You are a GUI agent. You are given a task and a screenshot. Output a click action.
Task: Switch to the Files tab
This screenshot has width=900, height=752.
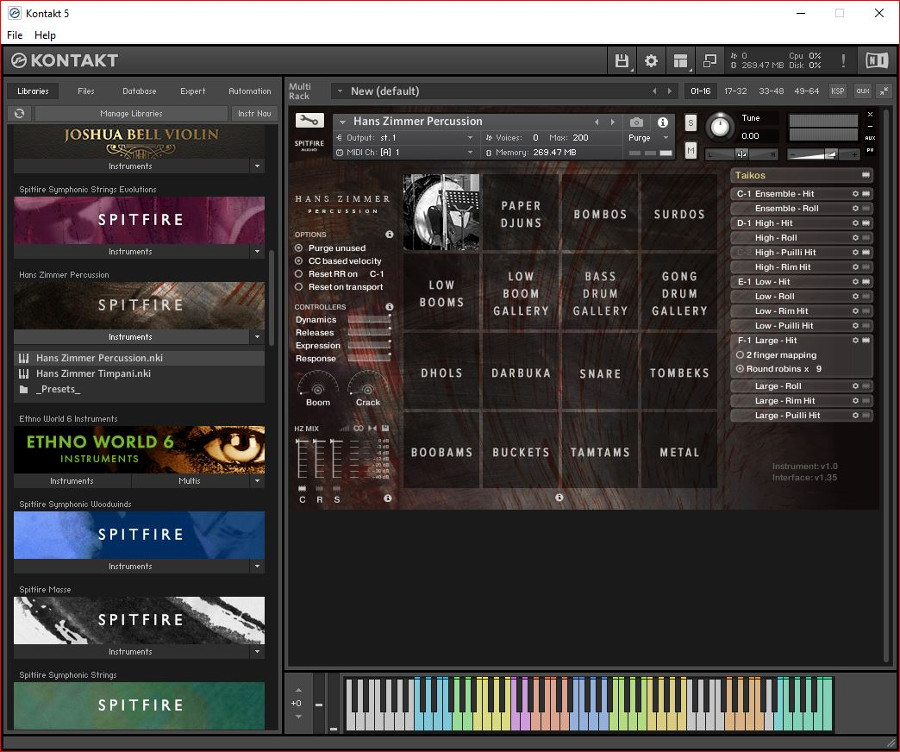click(86, 91)
